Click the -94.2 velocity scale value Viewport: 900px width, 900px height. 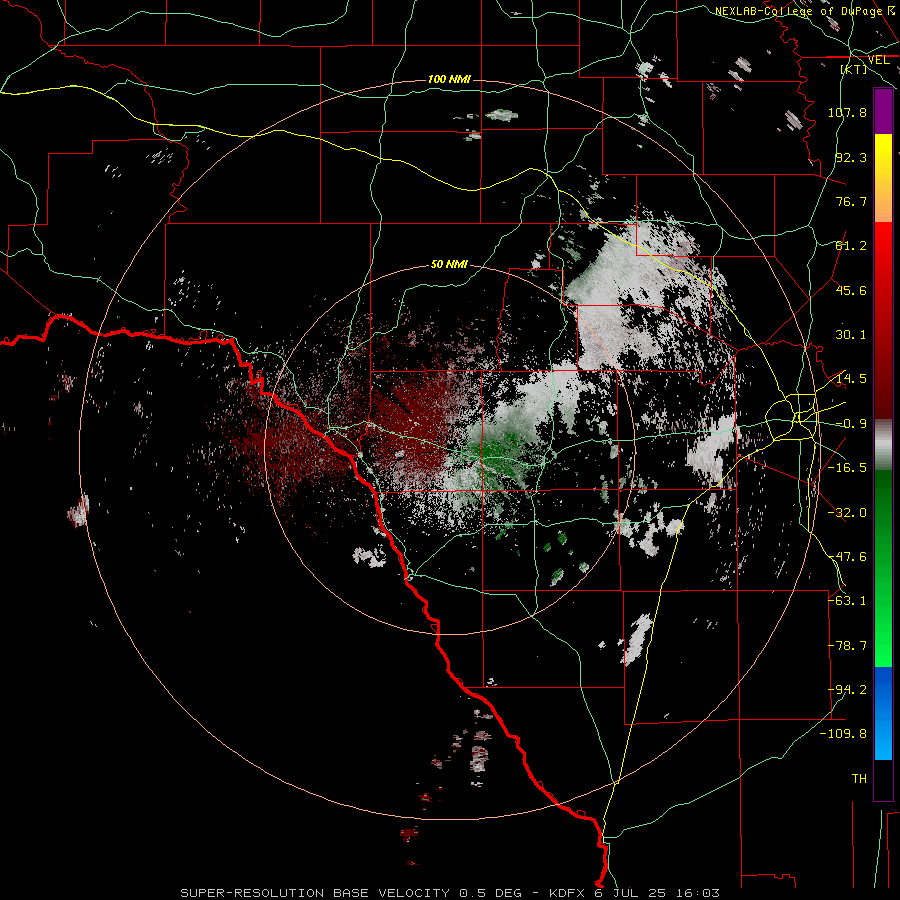tap(847, 690)
